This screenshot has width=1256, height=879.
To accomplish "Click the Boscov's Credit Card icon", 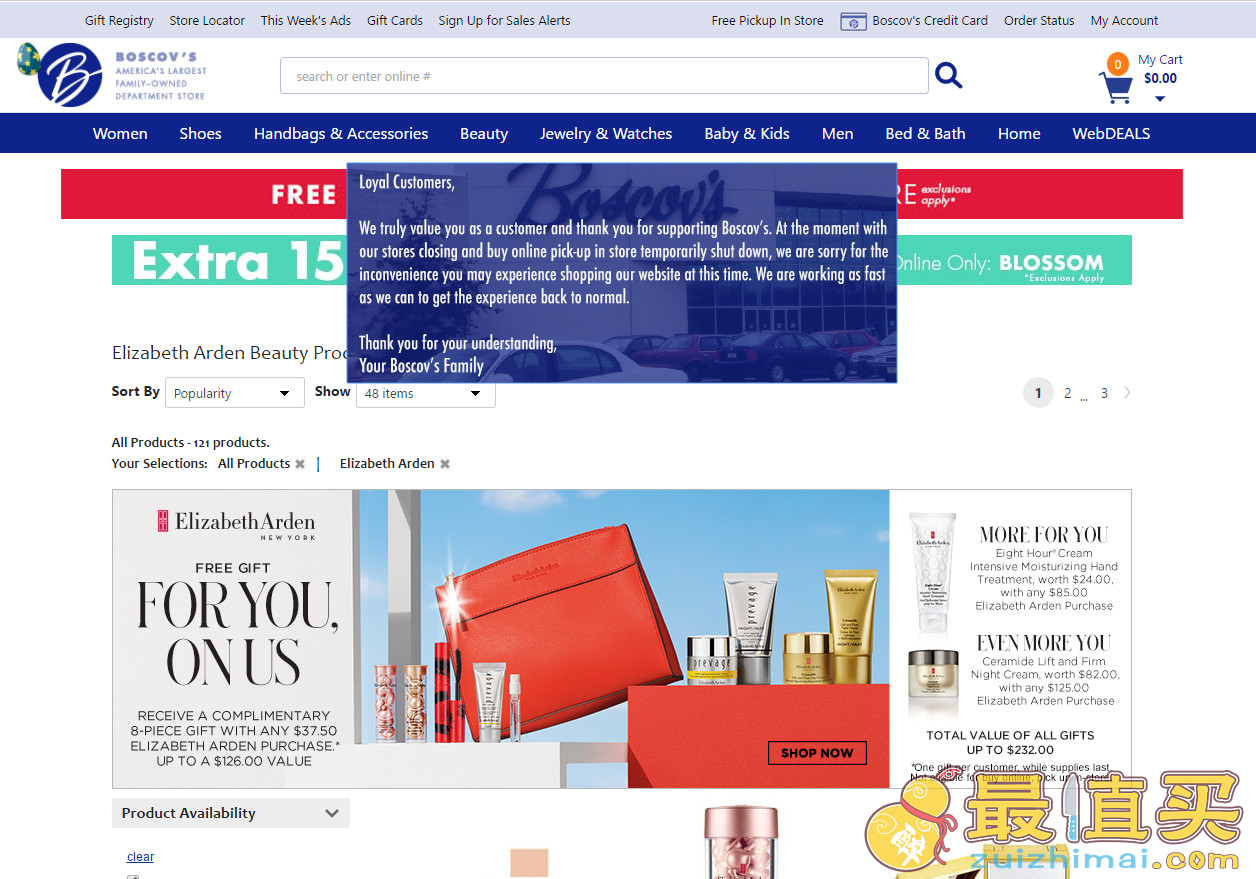I will coord(853,21).
